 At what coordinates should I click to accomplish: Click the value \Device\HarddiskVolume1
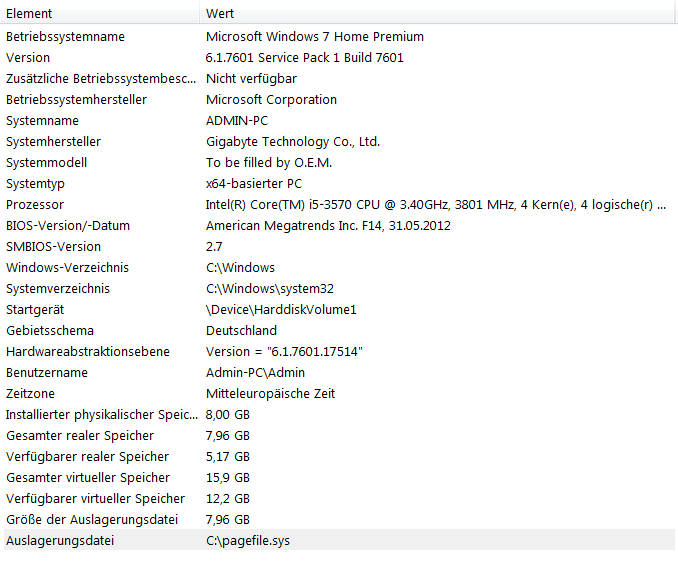(281, 310)
